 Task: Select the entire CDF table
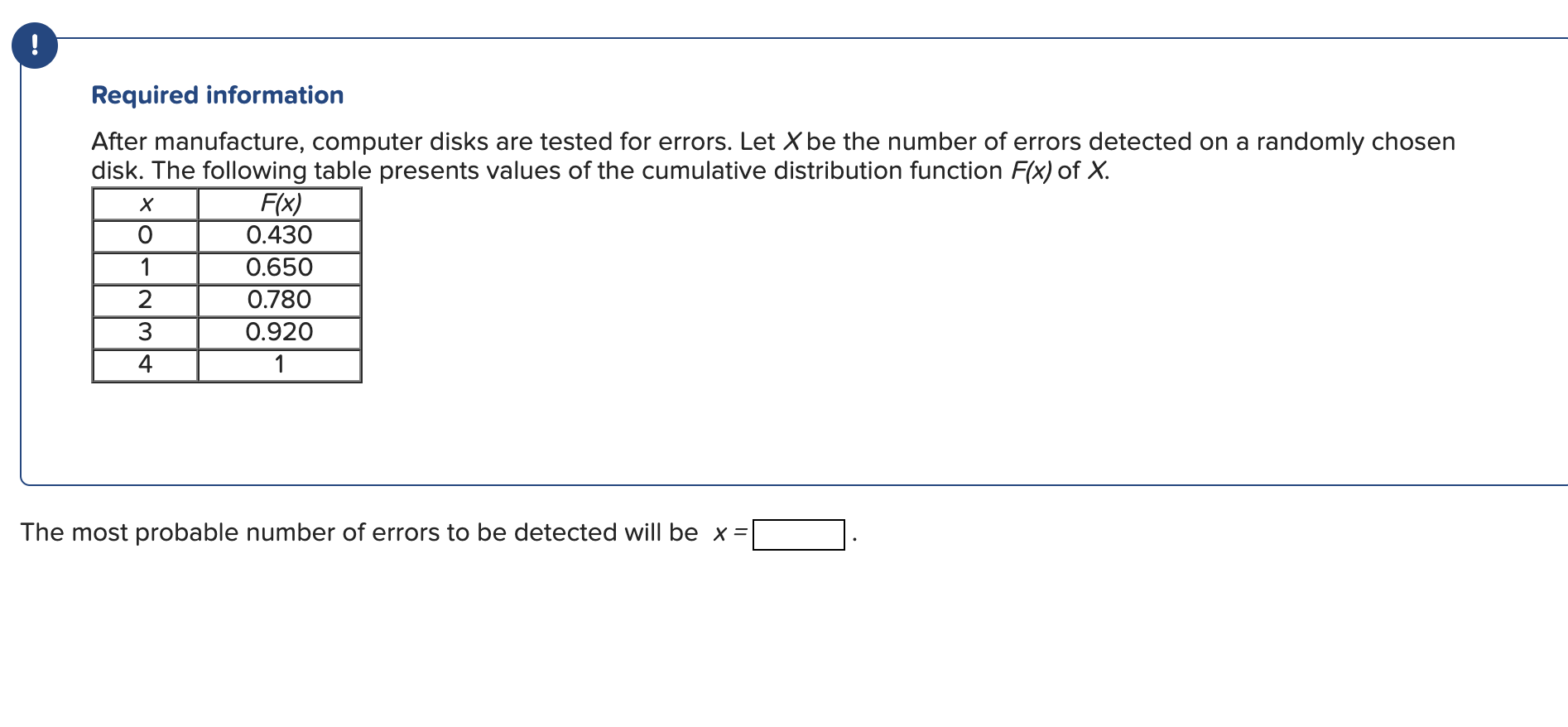(227, 286)
